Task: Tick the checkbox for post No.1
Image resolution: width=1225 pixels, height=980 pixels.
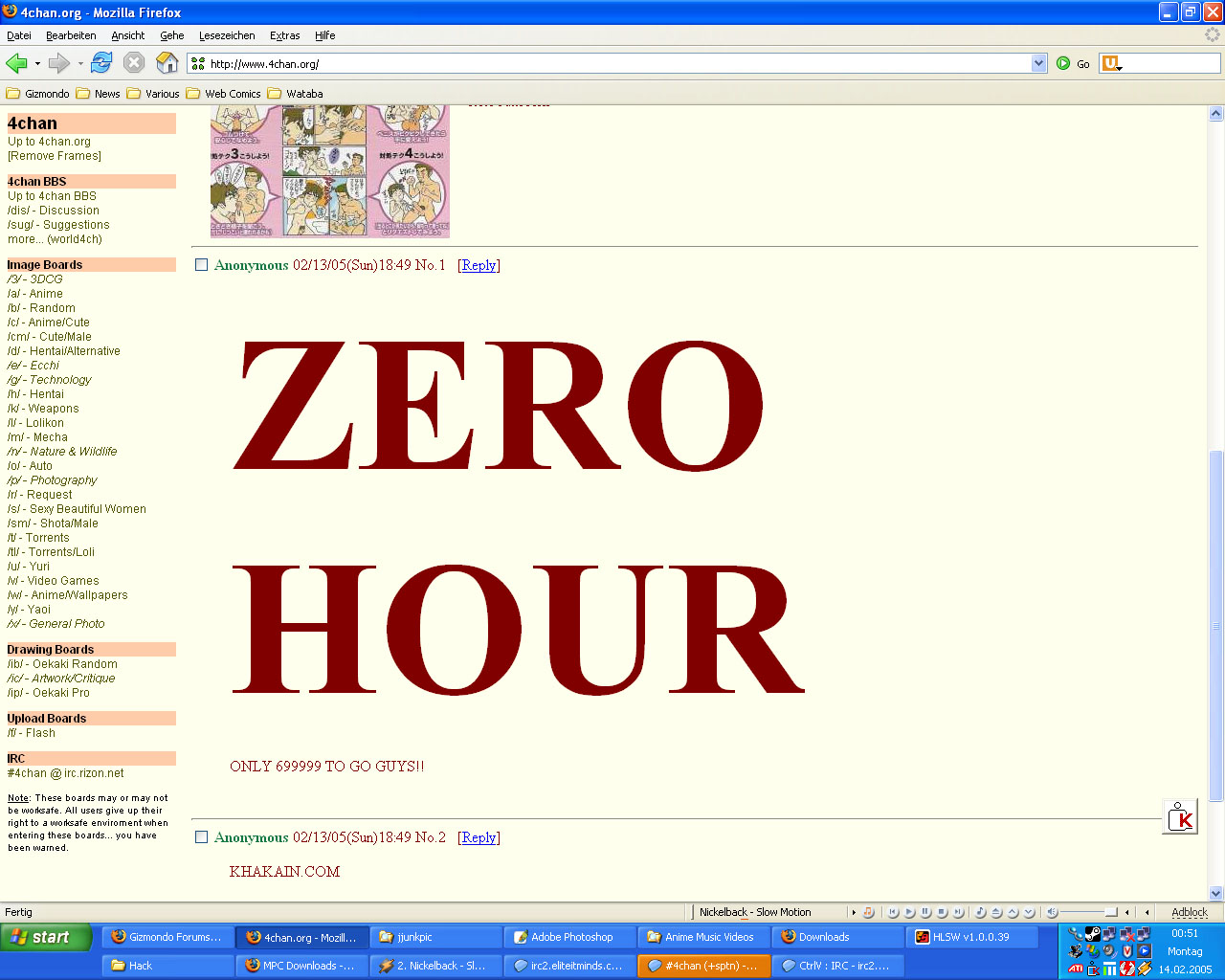Action: tap(201, 265)
